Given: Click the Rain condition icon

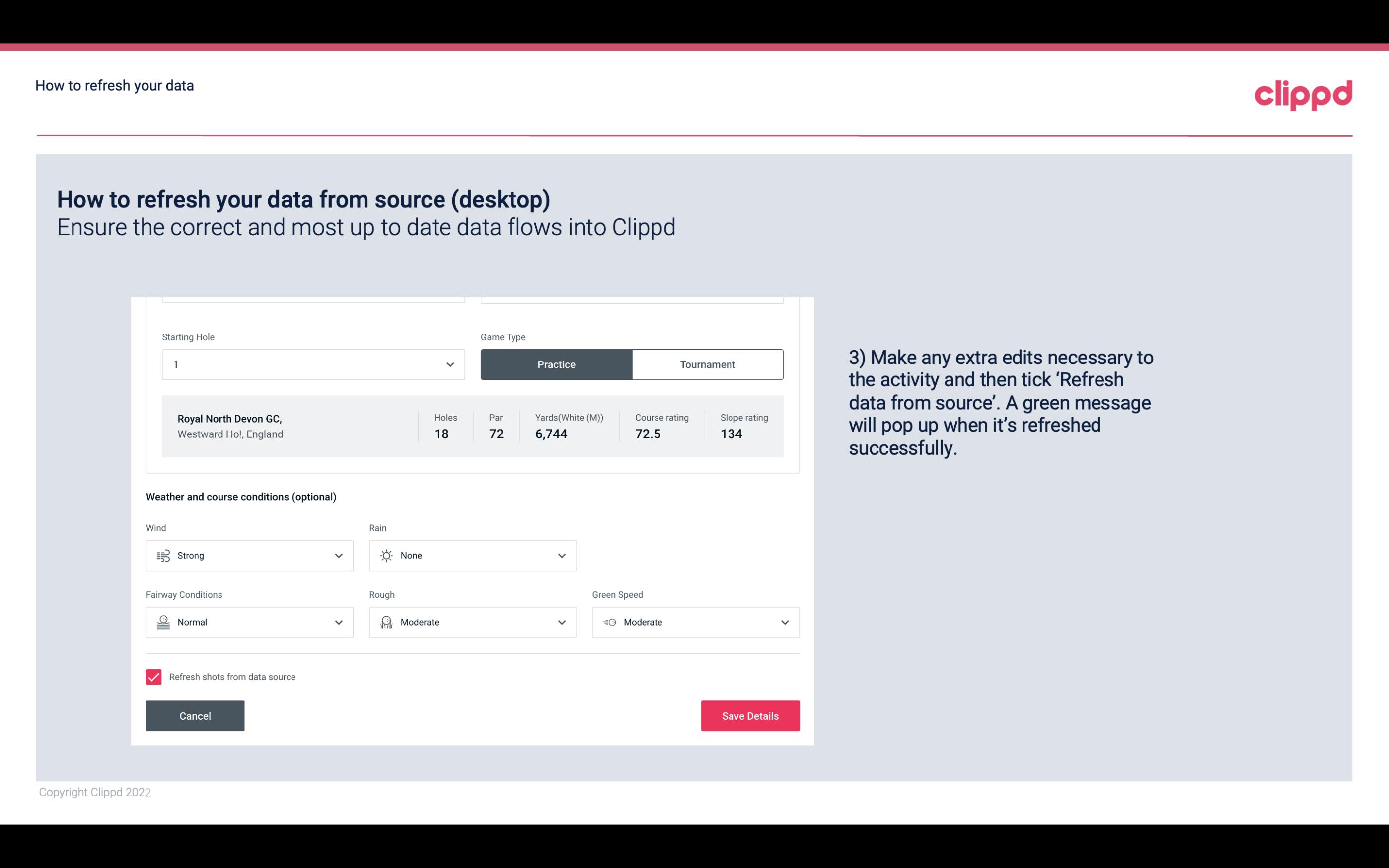Looking at the screenshot, I should click(x=386, y=555).
